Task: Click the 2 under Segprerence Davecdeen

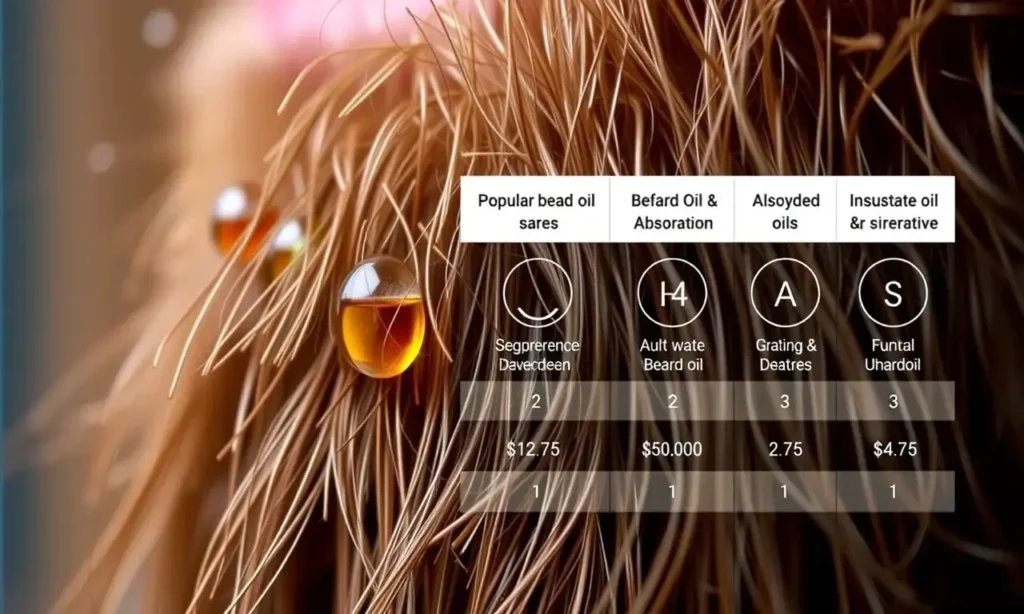Action: 536,402
